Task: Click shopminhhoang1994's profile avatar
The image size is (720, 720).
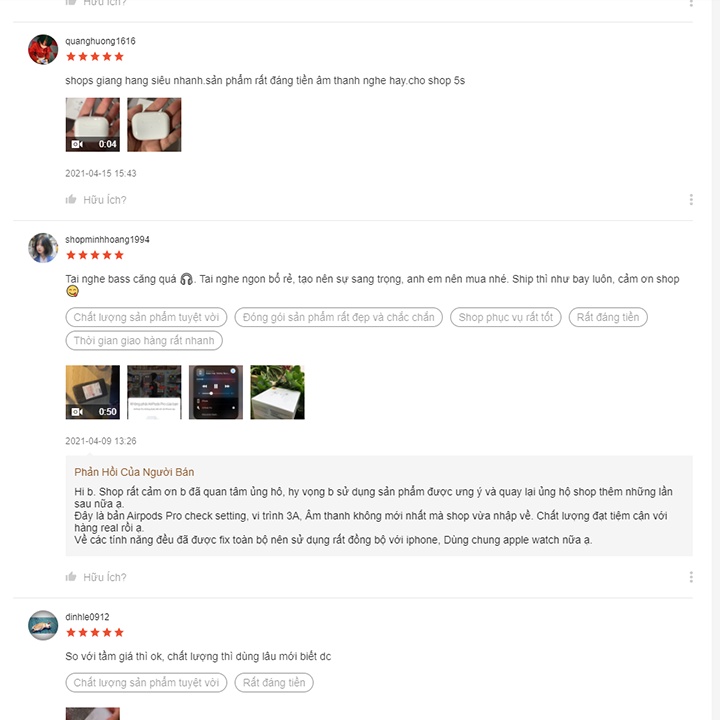Action: tap(43, 248)
